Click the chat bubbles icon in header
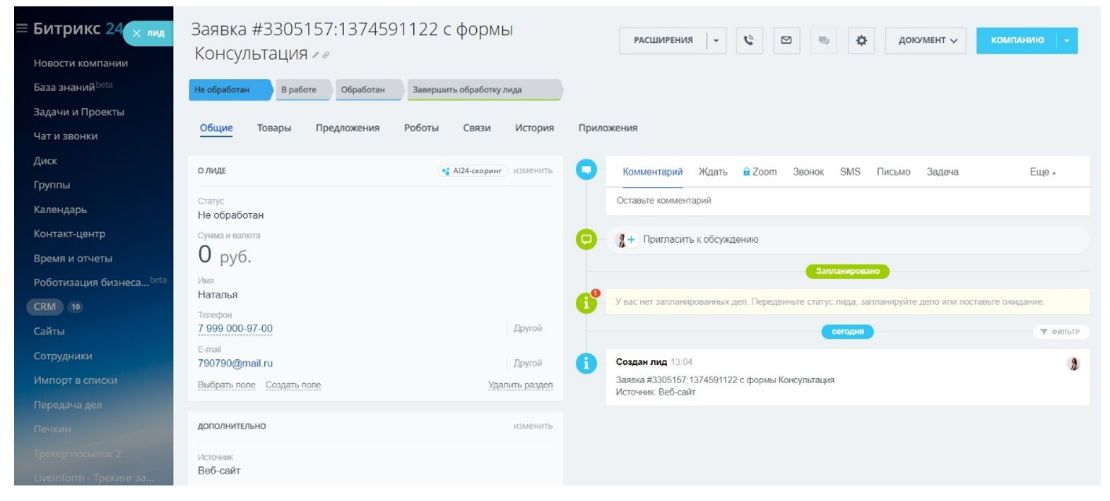 click(x=823, y=40)
